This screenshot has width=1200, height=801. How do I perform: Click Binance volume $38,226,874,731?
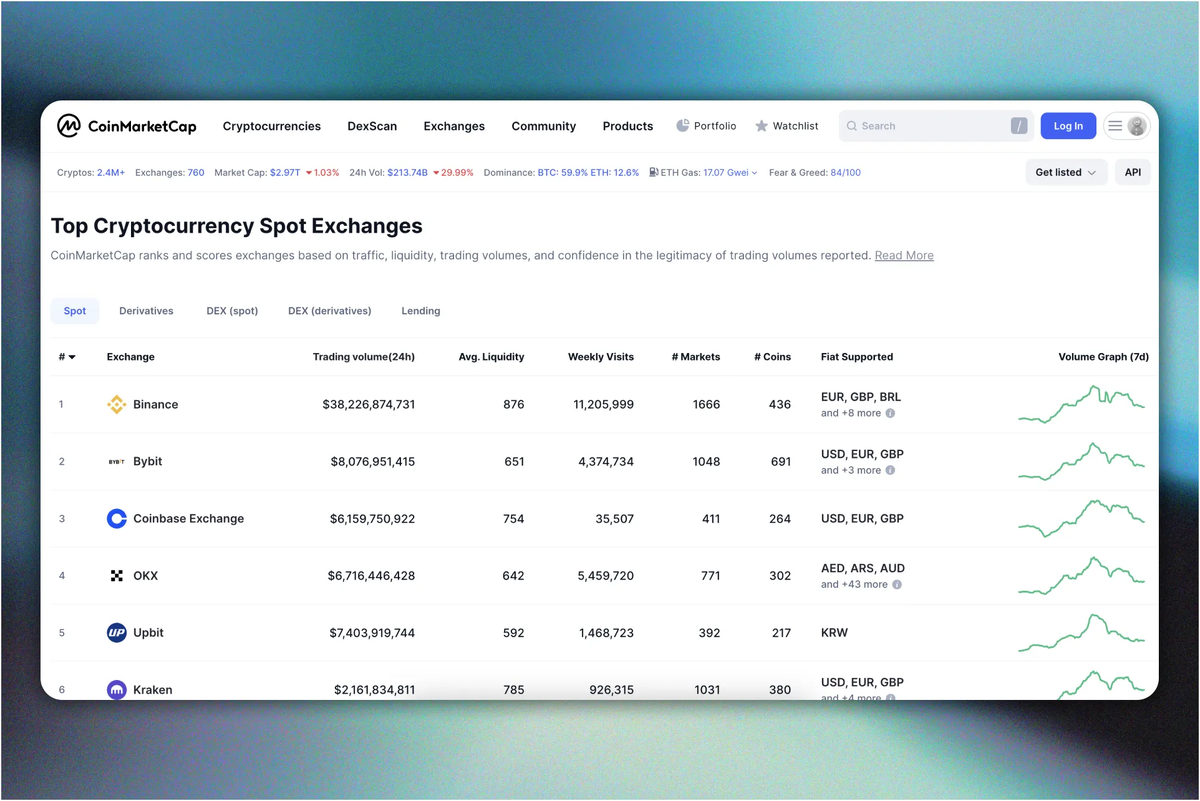tap(369, 405)
